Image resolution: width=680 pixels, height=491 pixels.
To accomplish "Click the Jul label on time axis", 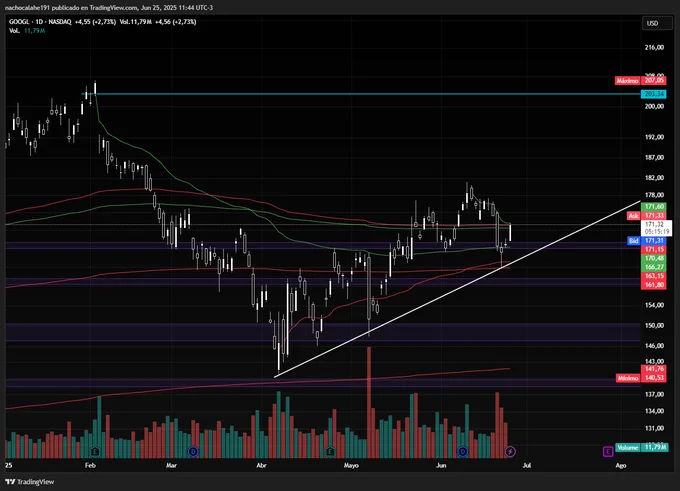I will coord(526,465).
